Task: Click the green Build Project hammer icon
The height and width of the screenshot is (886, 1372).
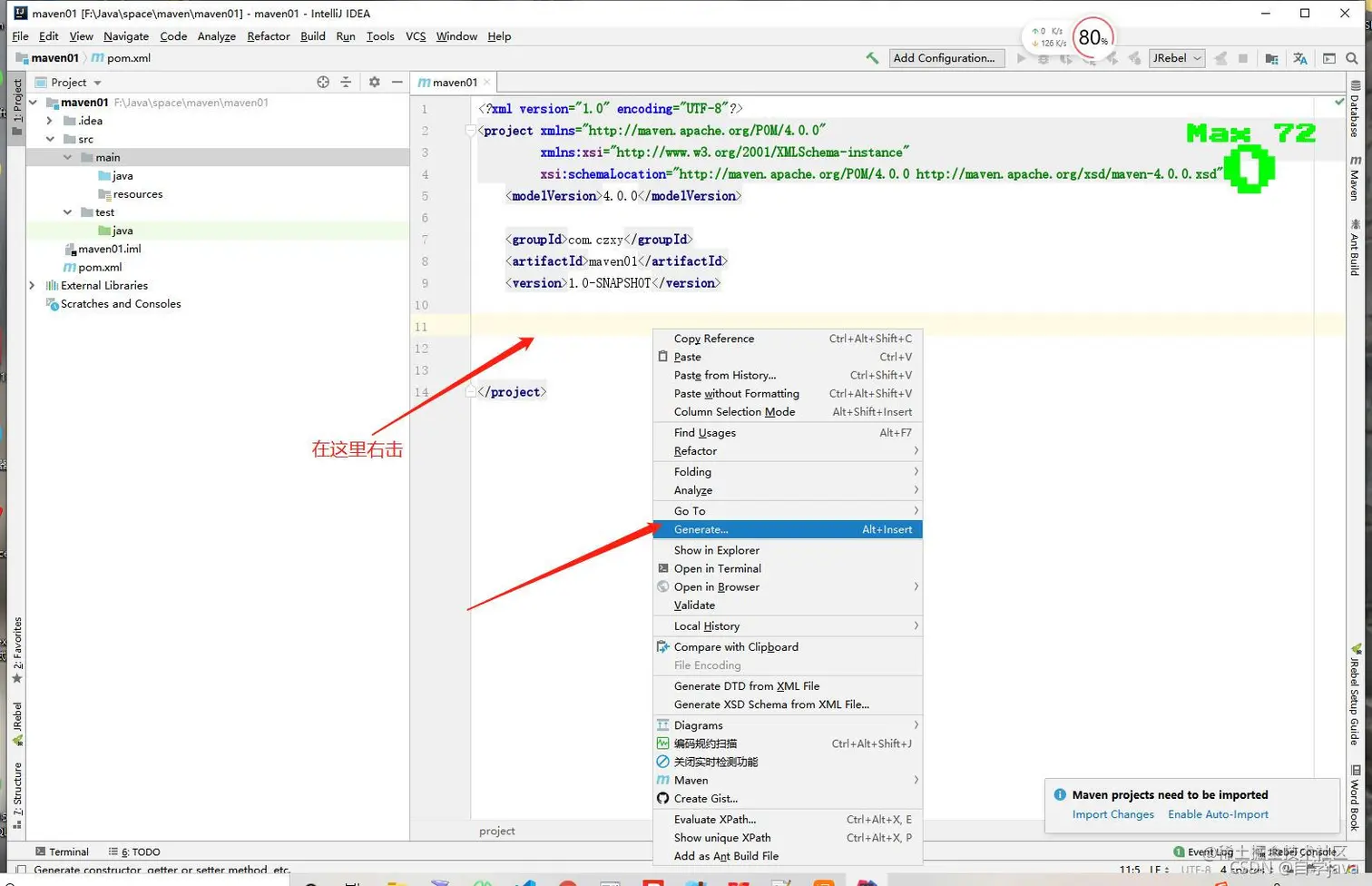Action: (x=872, y=58)
